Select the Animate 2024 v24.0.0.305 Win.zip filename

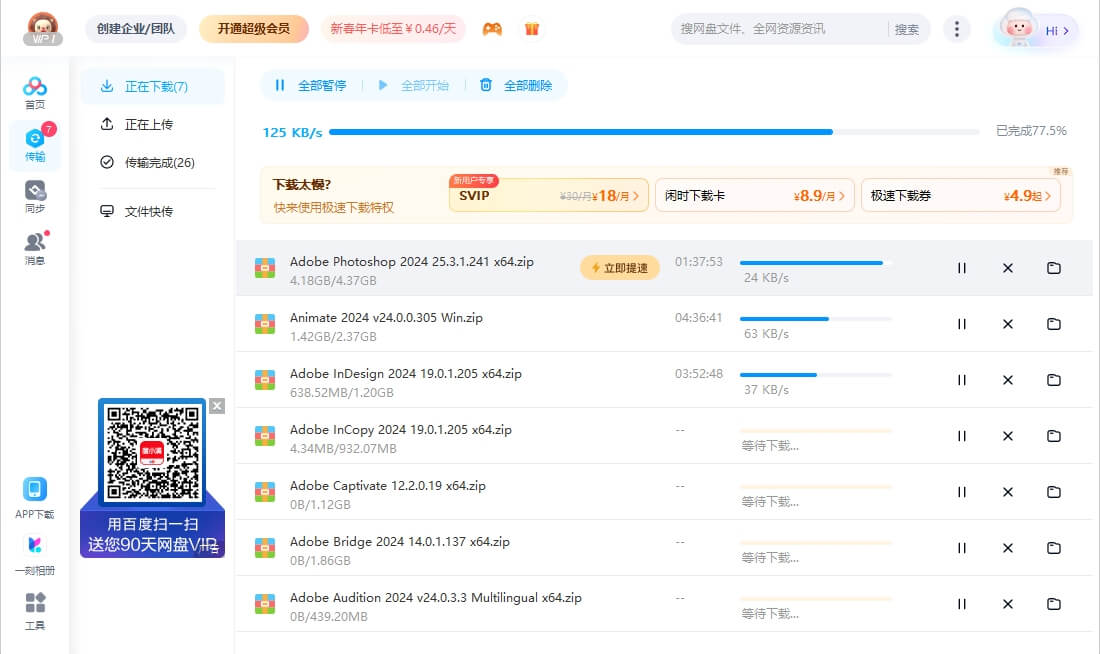(387, 318)
